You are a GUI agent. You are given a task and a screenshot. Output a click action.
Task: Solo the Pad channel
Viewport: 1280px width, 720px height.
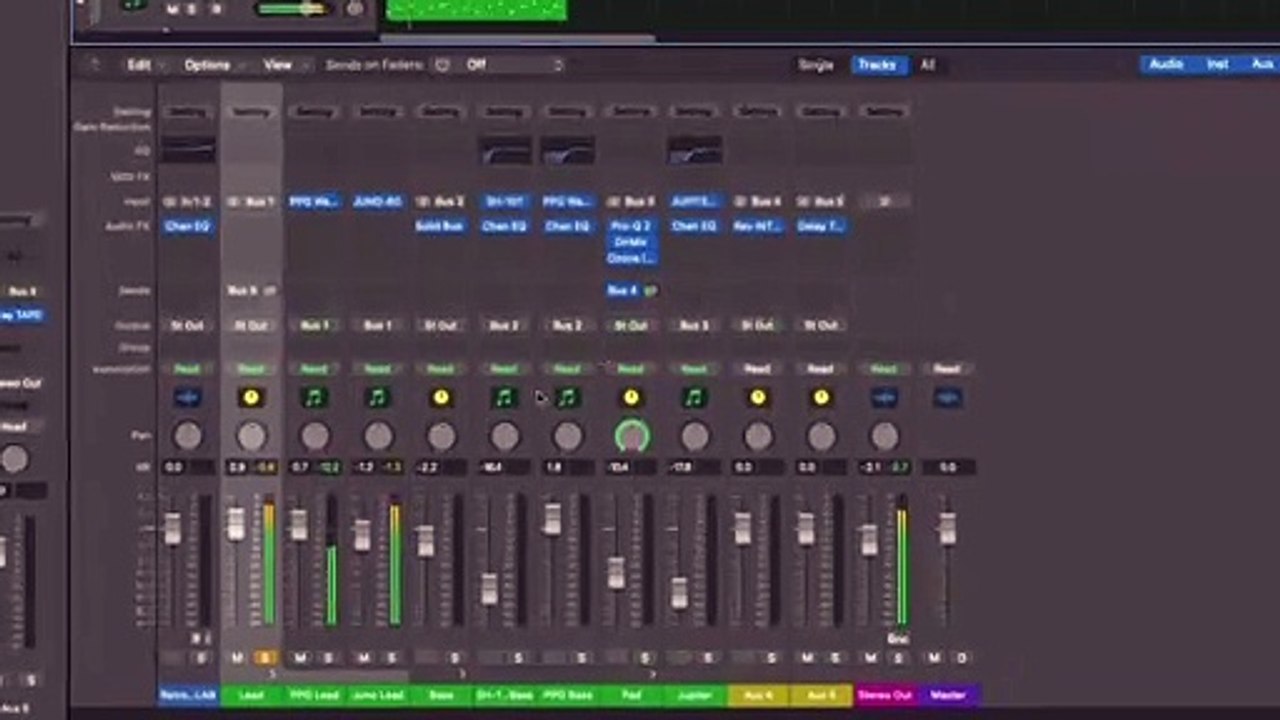click(645, 658)
